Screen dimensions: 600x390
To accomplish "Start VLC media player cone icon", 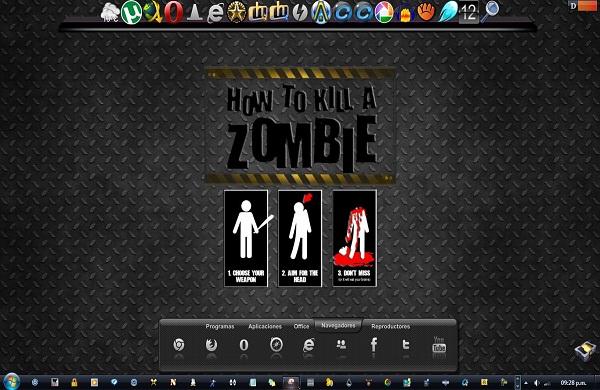I will 194,13.
